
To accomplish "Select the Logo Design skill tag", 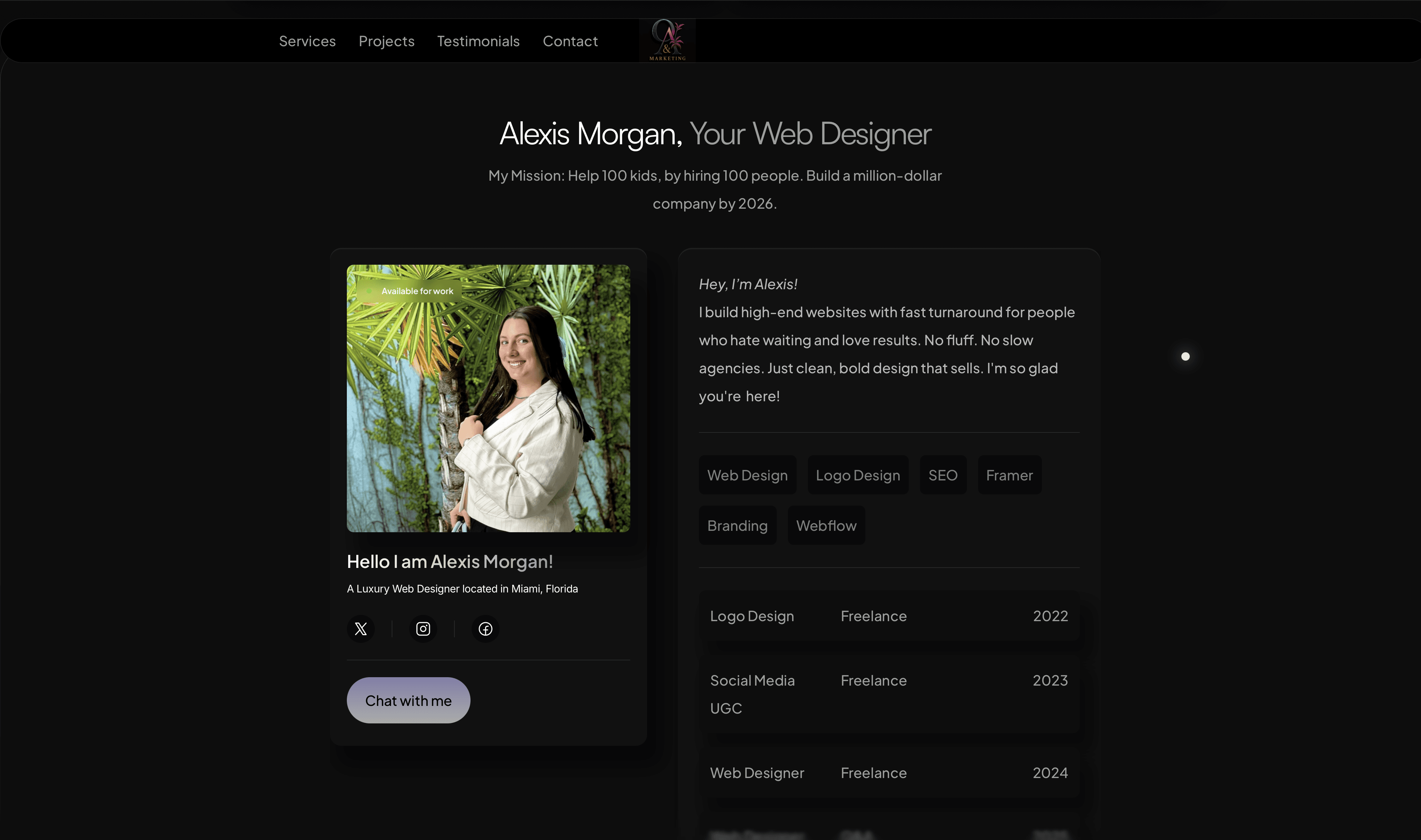I will pos(858,475).
